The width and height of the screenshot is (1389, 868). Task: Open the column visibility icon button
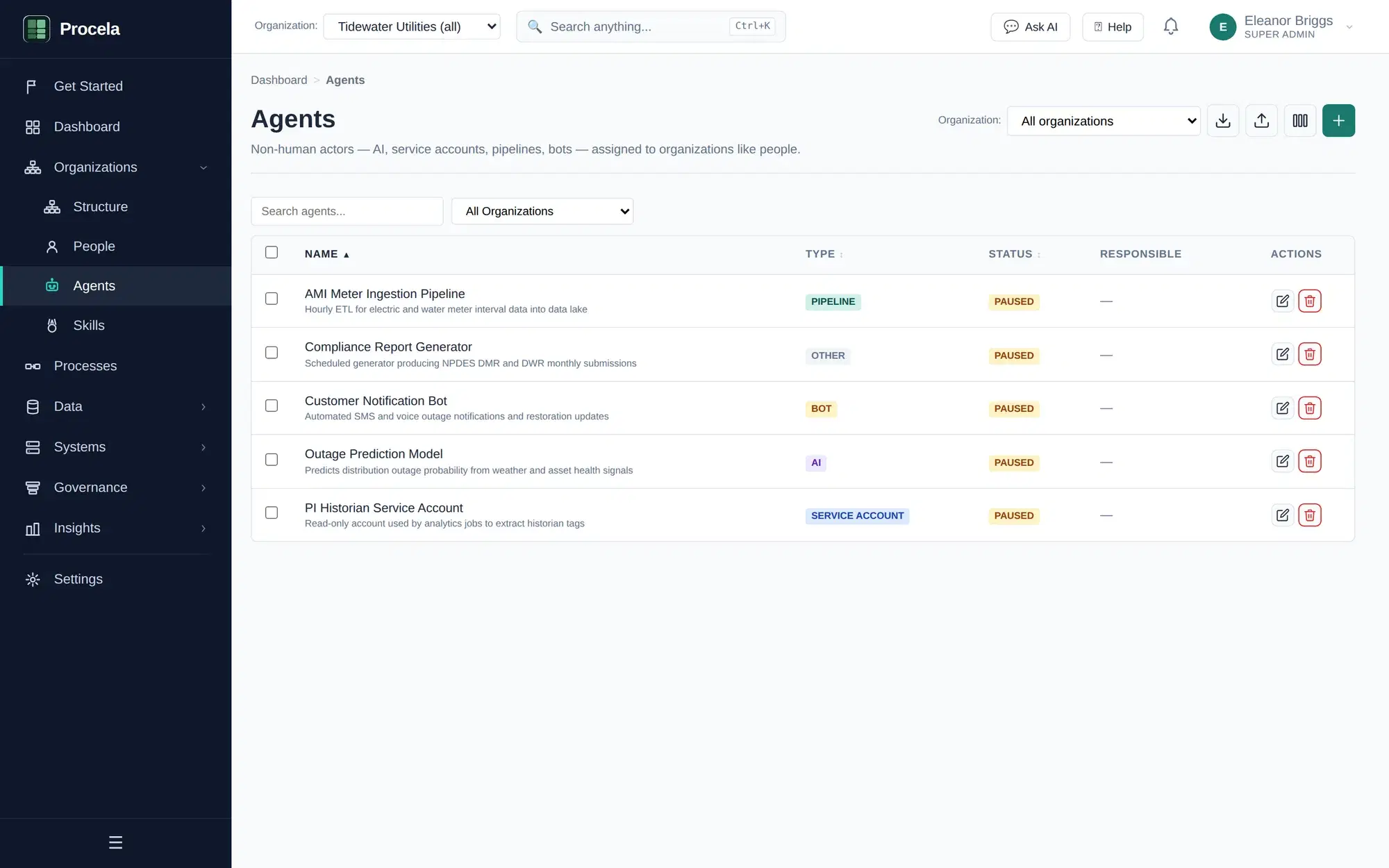tap(1300, 121)
